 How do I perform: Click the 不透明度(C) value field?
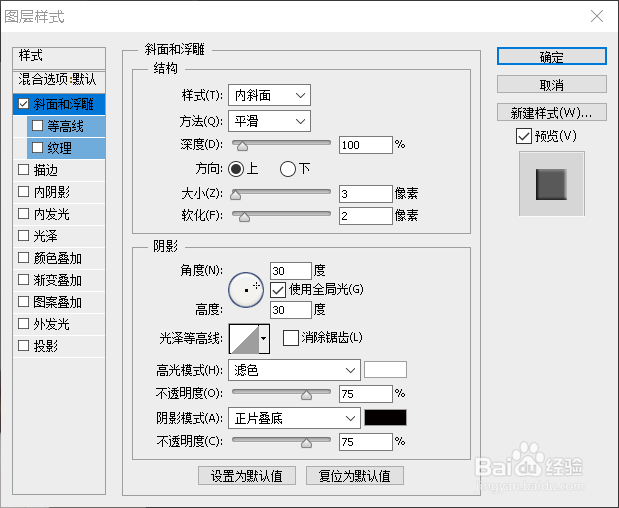[x=366, y=442]
